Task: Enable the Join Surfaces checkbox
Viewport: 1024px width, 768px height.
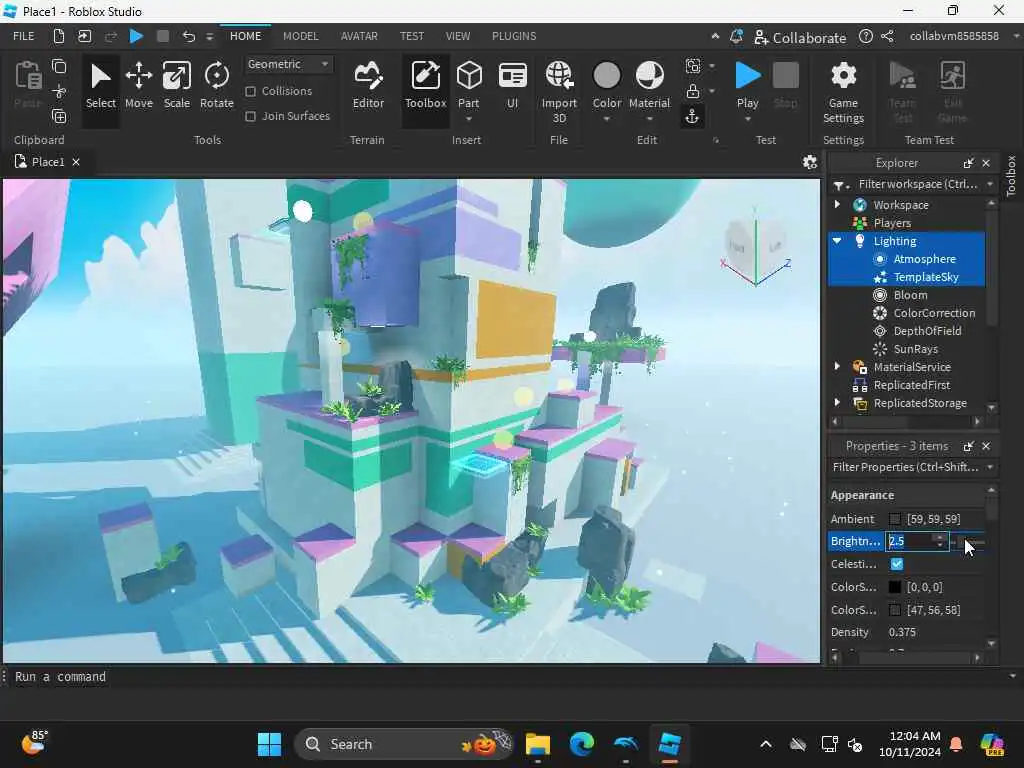Action: [250, 116]
